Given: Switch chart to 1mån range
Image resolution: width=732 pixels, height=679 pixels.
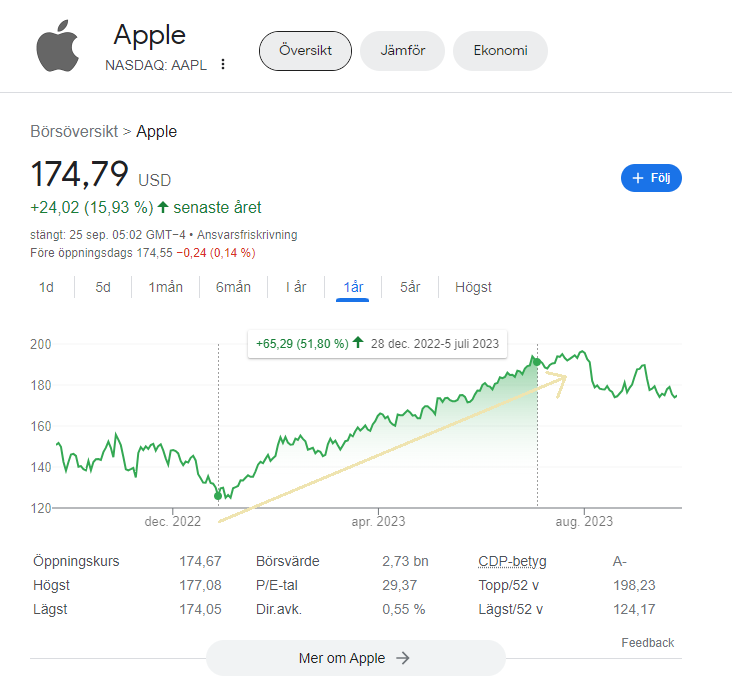Looking at the screenshot, I should tap(166, 287).
